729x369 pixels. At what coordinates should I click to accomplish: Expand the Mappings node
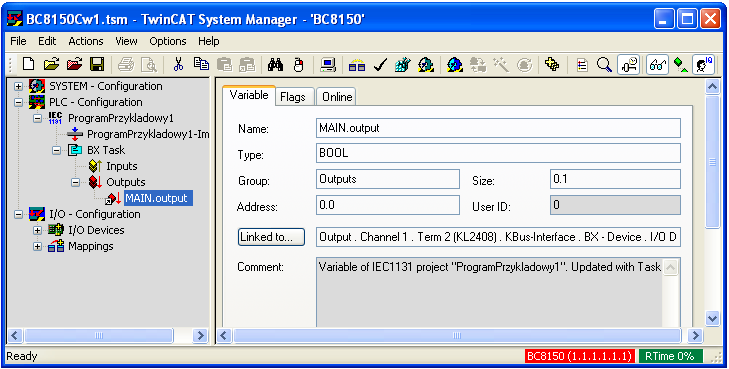pos(38,246)
